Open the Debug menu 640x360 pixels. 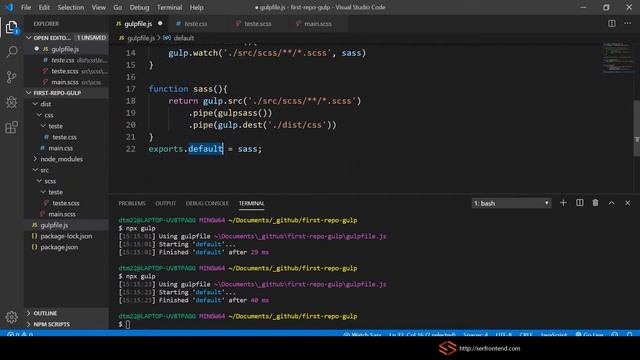[139, 7]
